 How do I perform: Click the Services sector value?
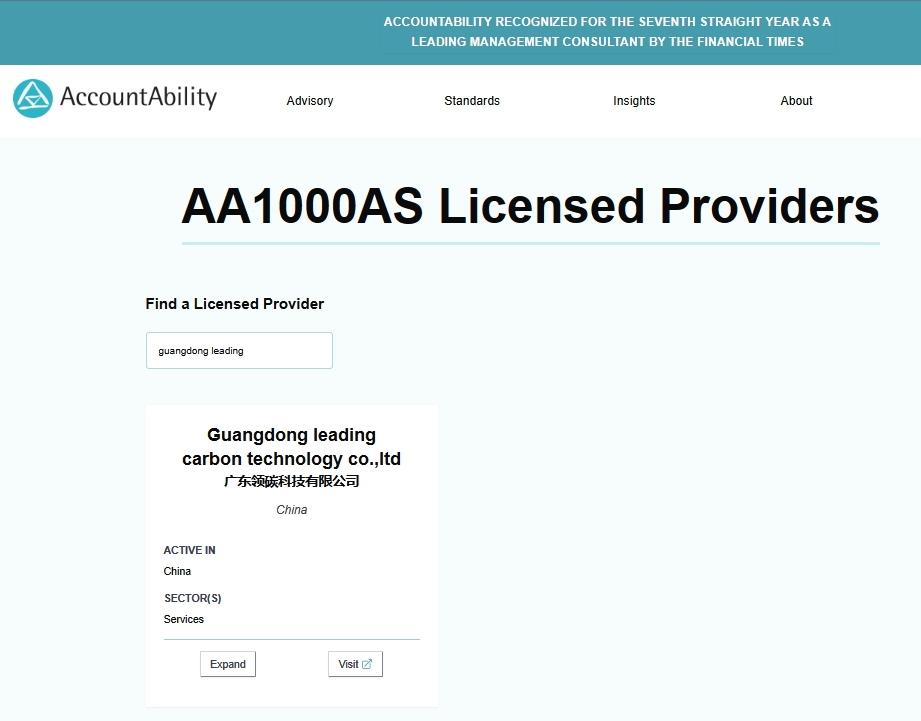184,619
